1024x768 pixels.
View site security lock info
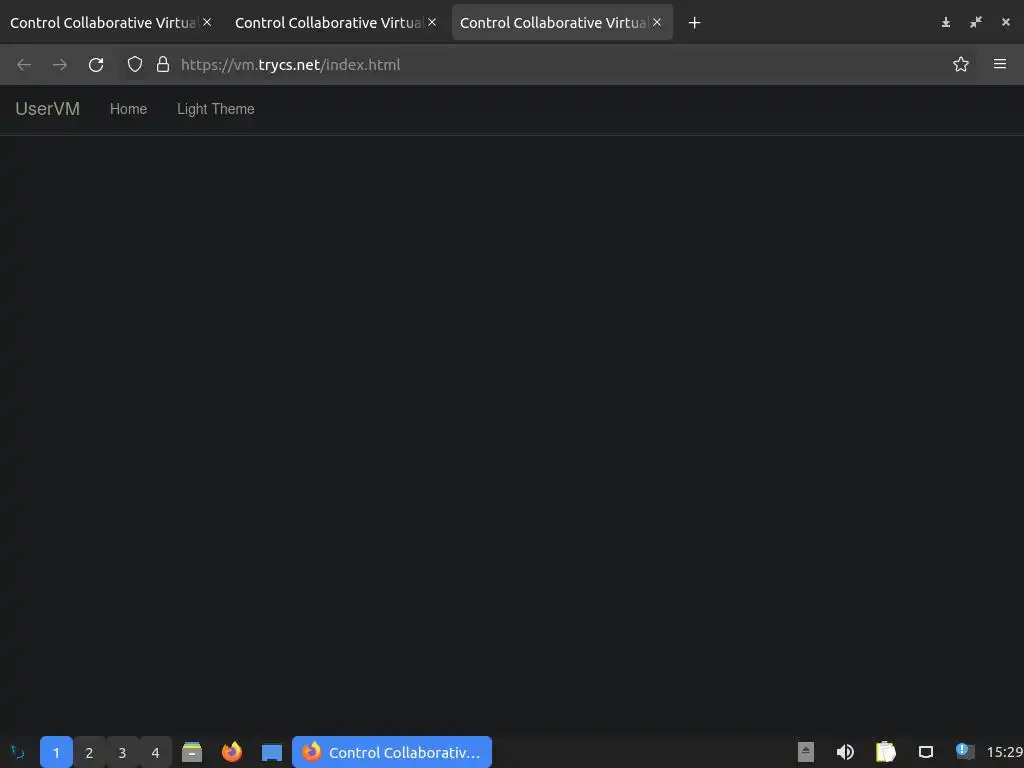pyautogui.click(x=163, y=64)
